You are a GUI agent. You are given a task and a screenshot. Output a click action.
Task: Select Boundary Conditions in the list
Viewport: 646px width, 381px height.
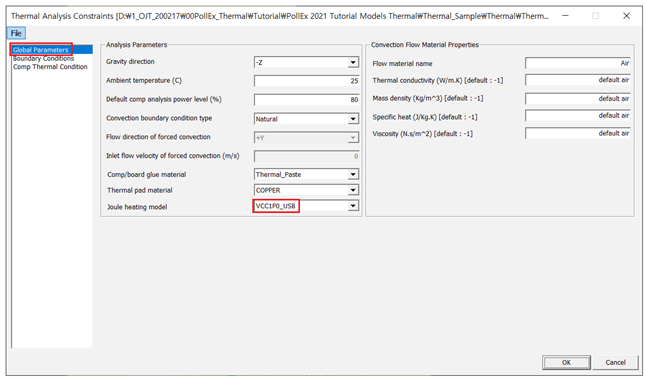coord(43,58)
